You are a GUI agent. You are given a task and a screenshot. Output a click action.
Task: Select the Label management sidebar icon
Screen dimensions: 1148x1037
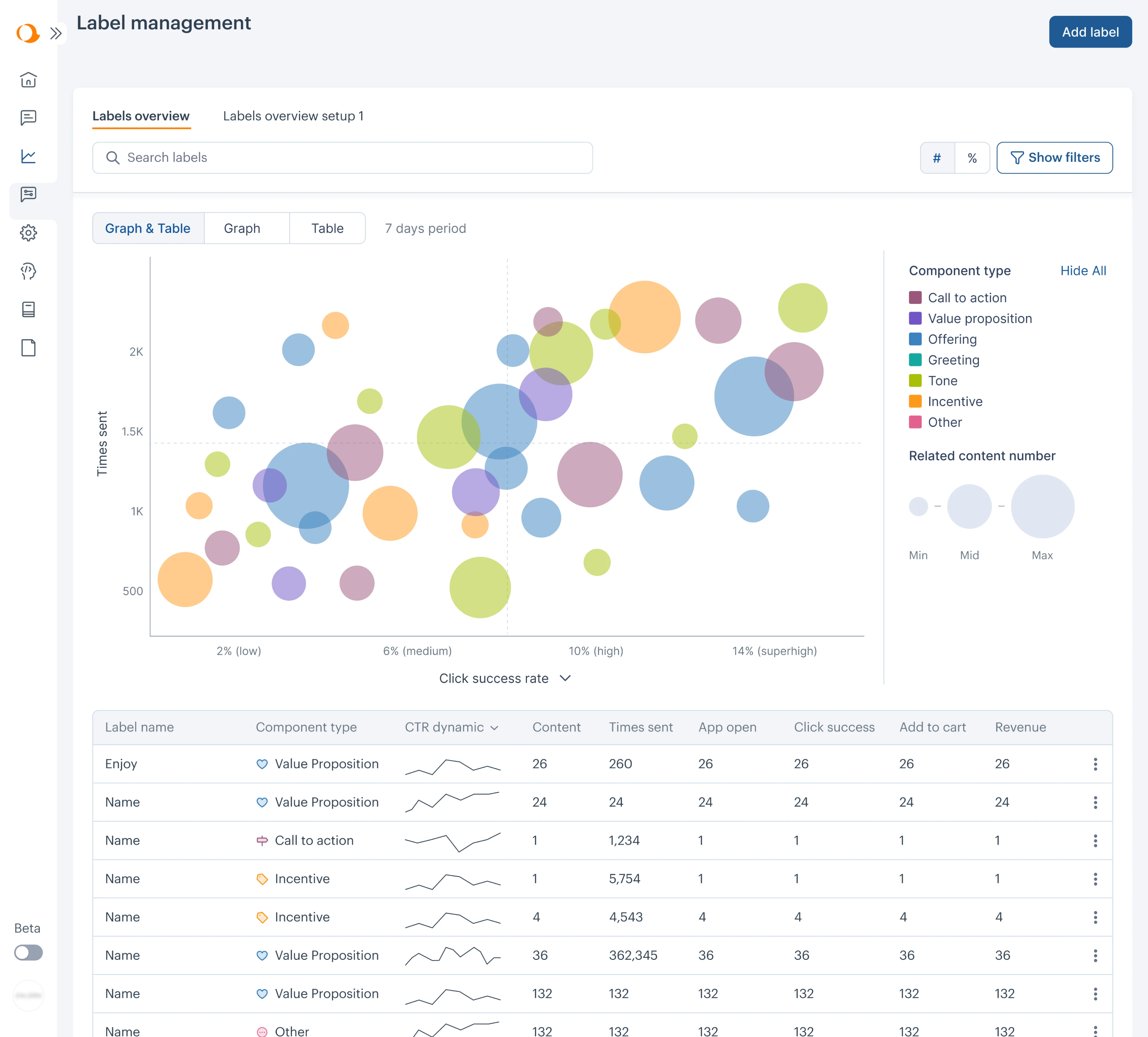point(28,195)
